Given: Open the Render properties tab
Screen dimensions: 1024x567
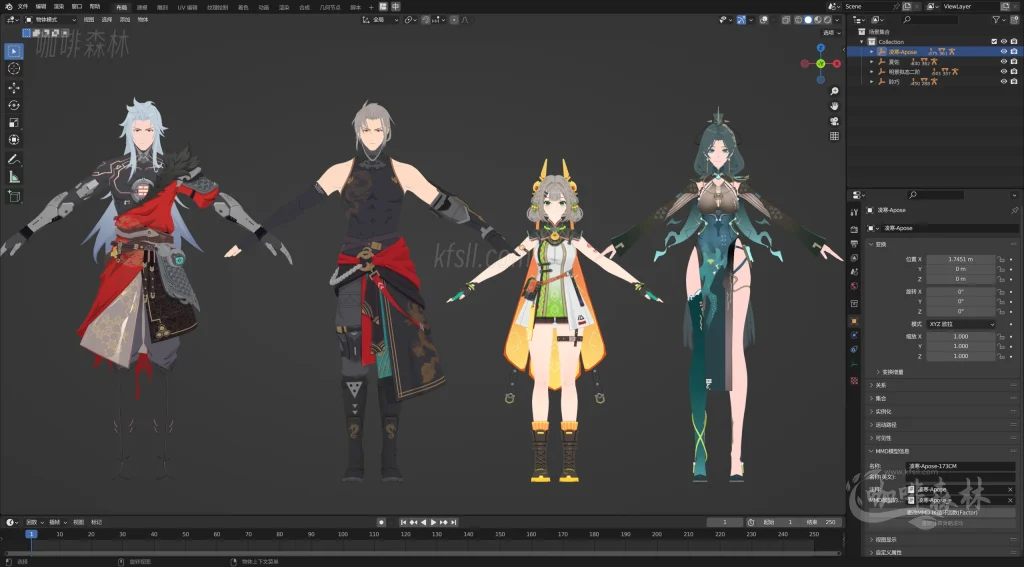Looking at the screenshot, I should pyautogui.click(x=854, y=229).
